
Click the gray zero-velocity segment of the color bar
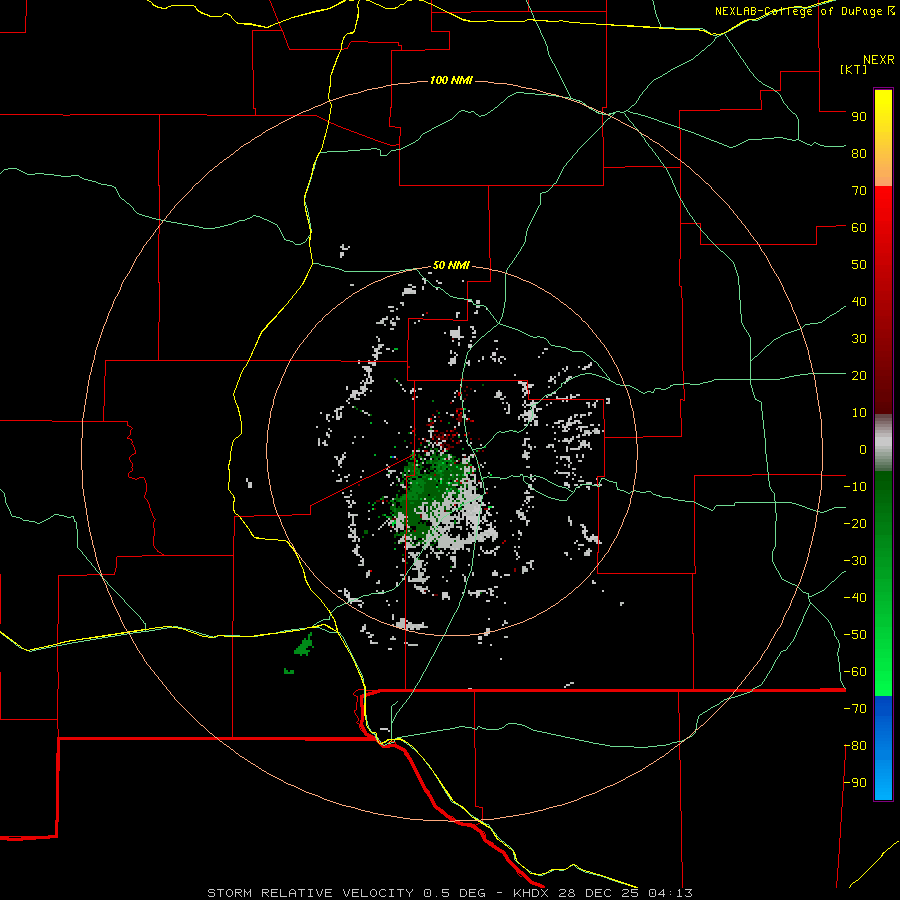pyautogui.click(x=883, y=443)
